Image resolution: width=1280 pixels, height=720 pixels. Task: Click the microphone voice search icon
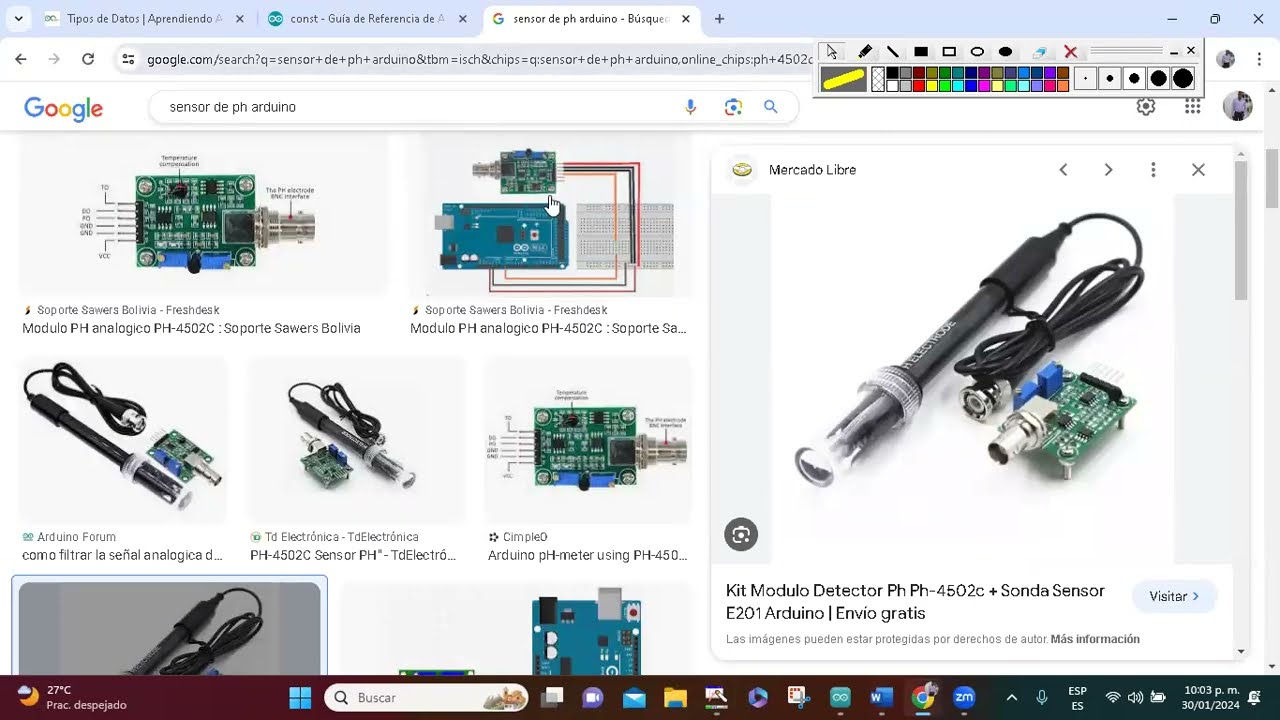pyautogui.click(x=690, y=107)
